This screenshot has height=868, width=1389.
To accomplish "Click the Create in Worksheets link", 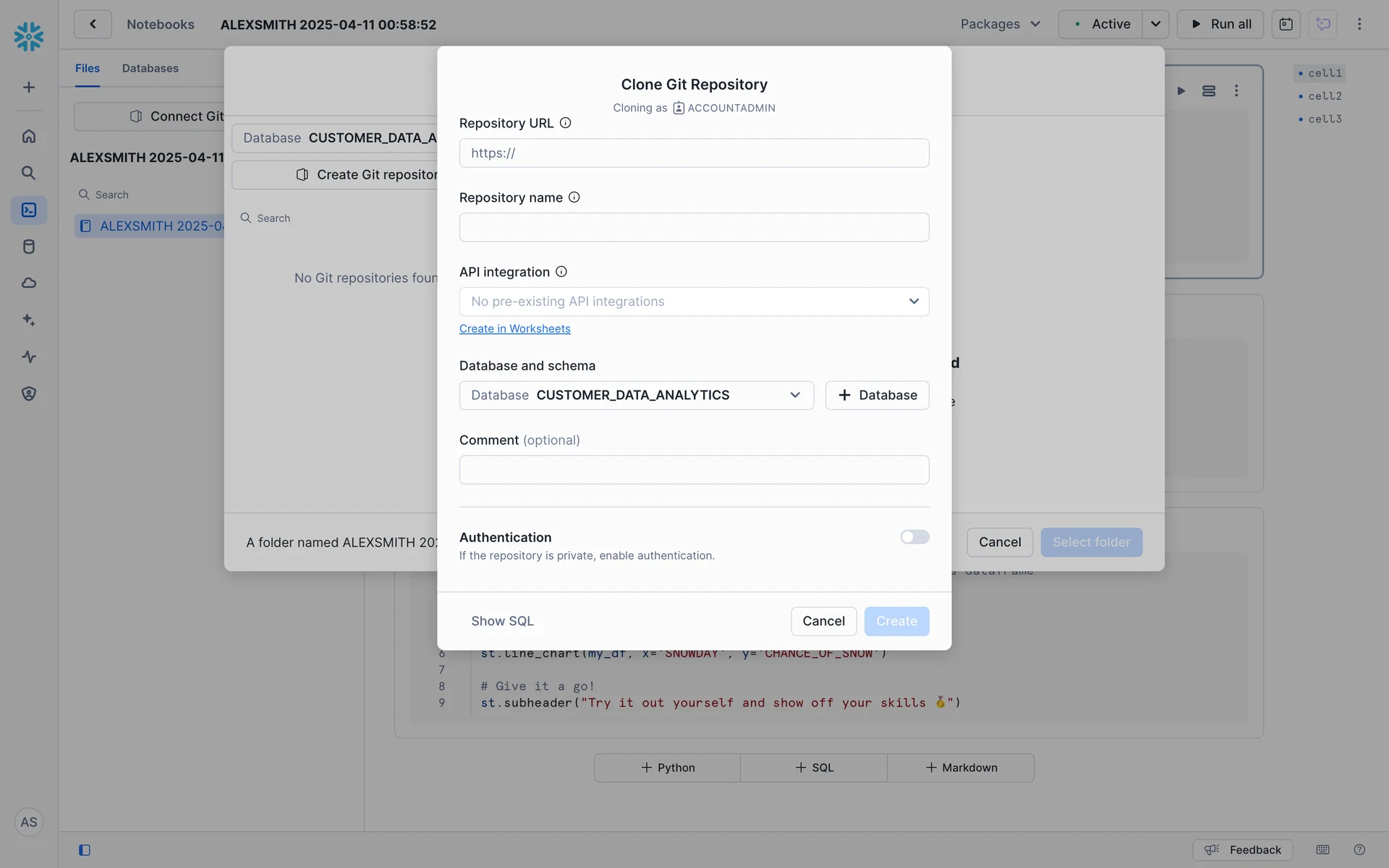I will 514,329.
